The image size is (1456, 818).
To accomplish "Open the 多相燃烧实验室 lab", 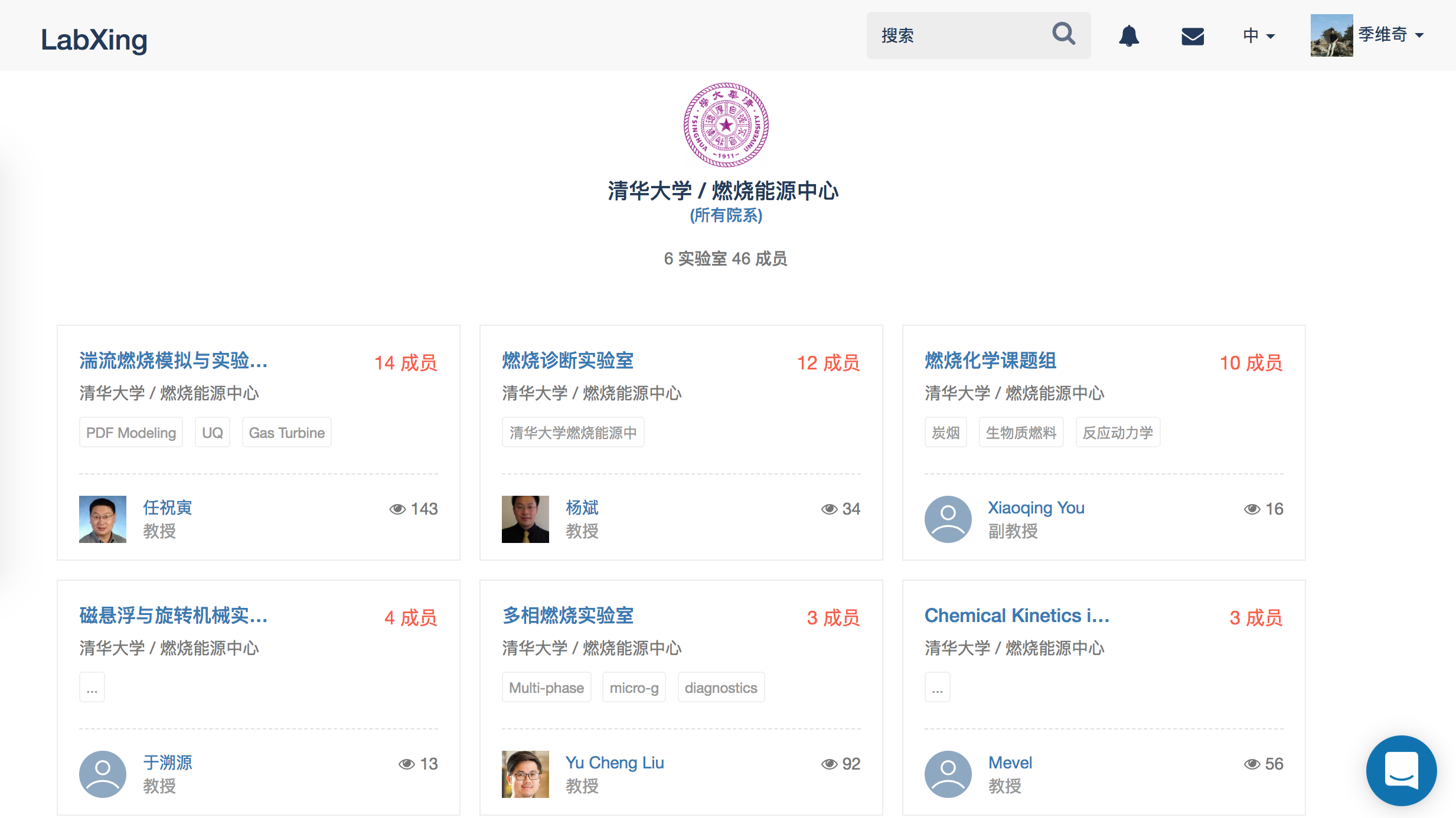I will (x=567, y=616).
